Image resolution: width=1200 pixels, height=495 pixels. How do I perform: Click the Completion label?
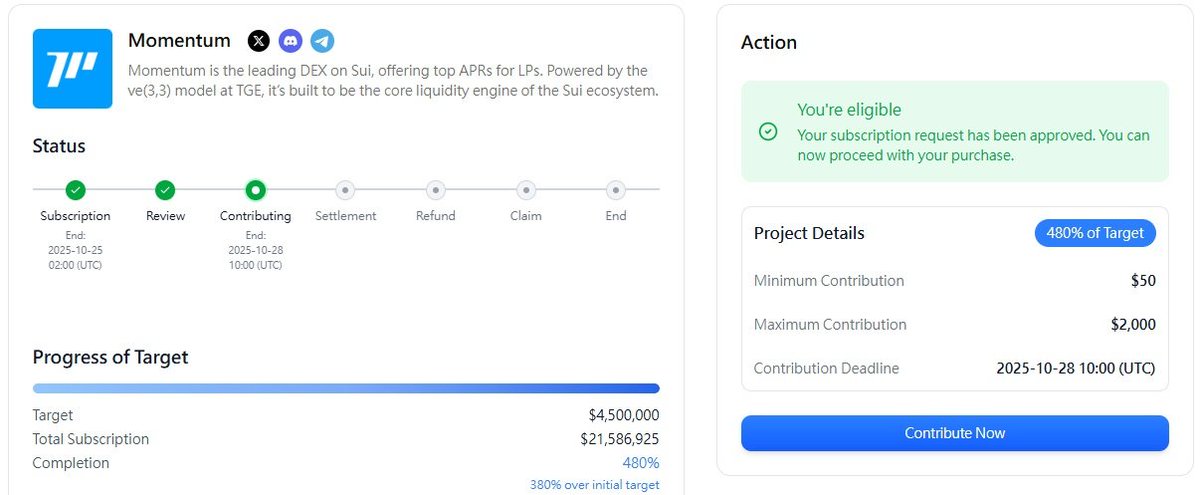pos(71,463)
